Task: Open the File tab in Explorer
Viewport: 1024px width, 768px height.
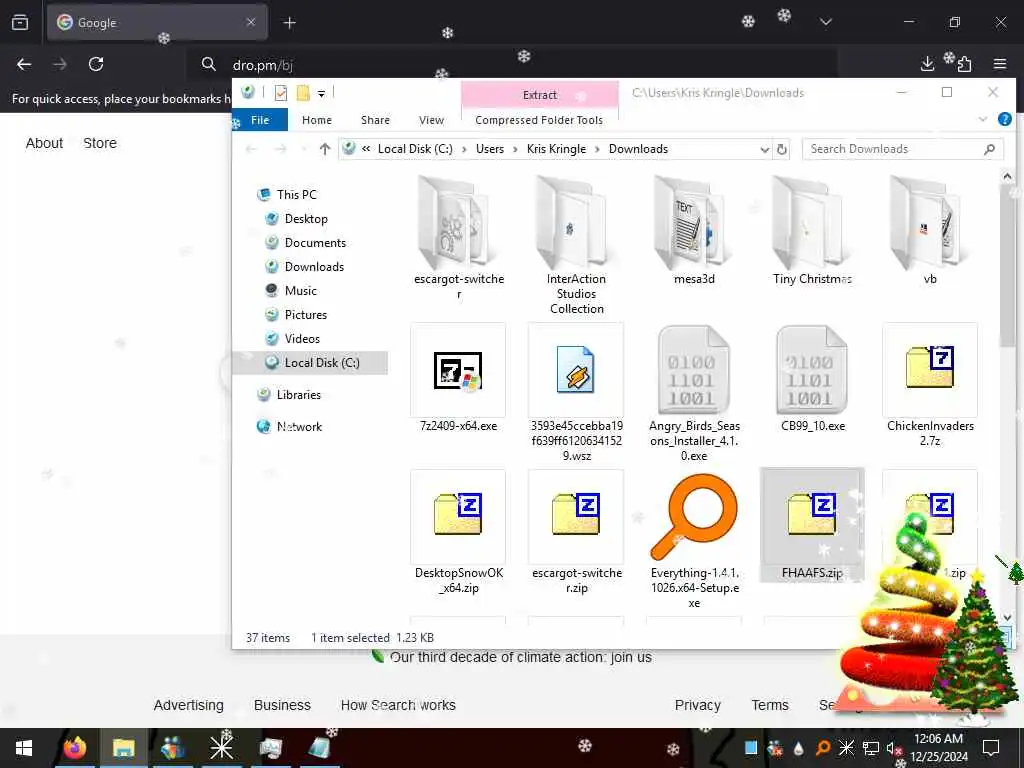Action: pyautogui.click(x=260, y=120)
